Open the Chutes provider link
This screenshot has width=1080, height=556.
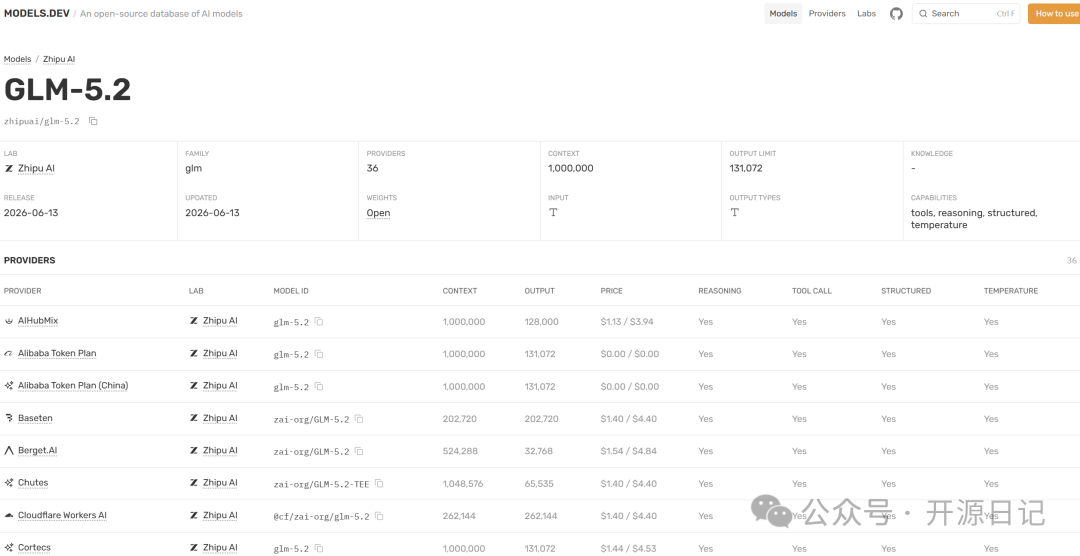click(33, 483)
